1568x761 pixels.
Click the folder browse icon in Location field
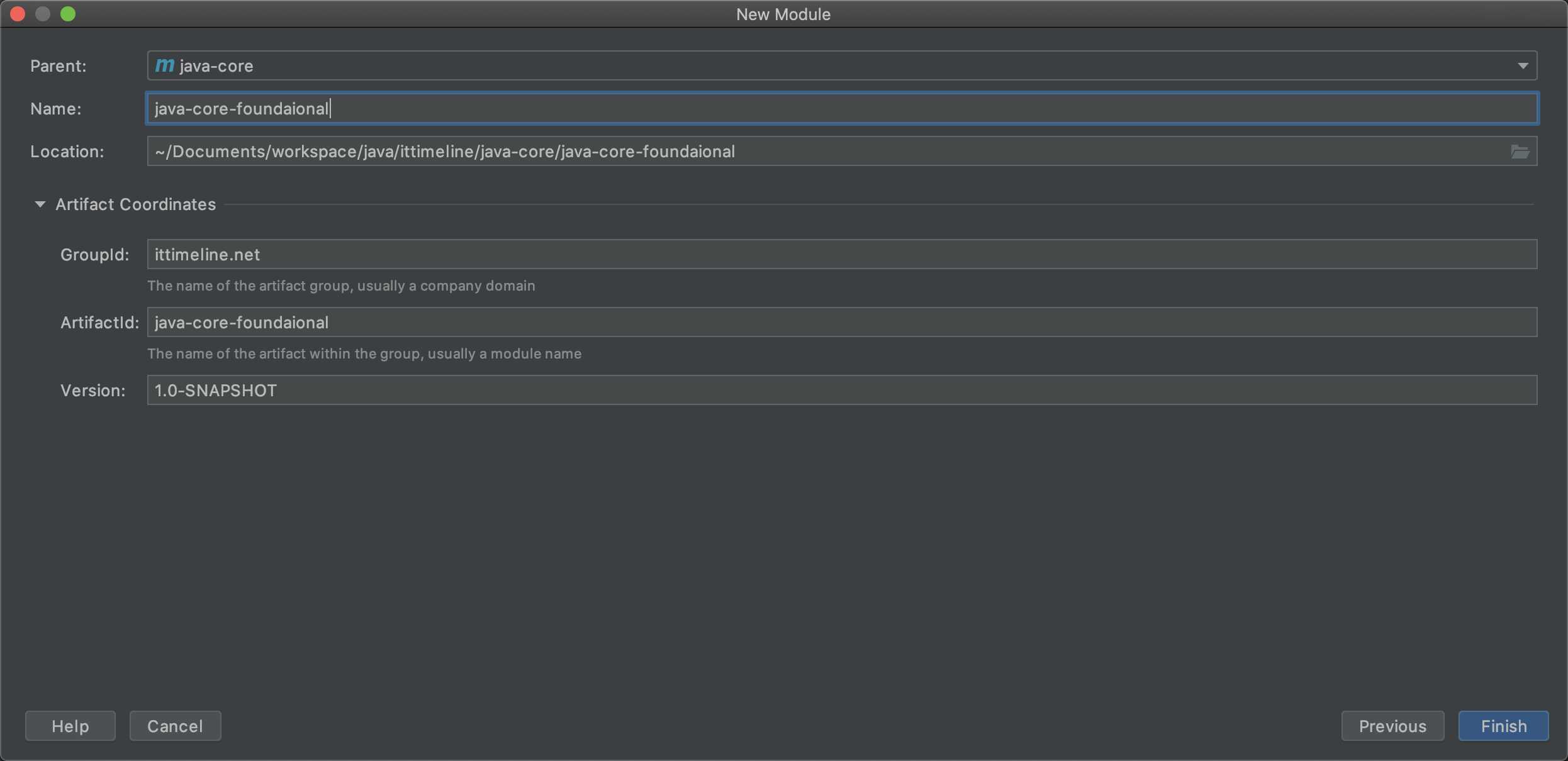1520,152
